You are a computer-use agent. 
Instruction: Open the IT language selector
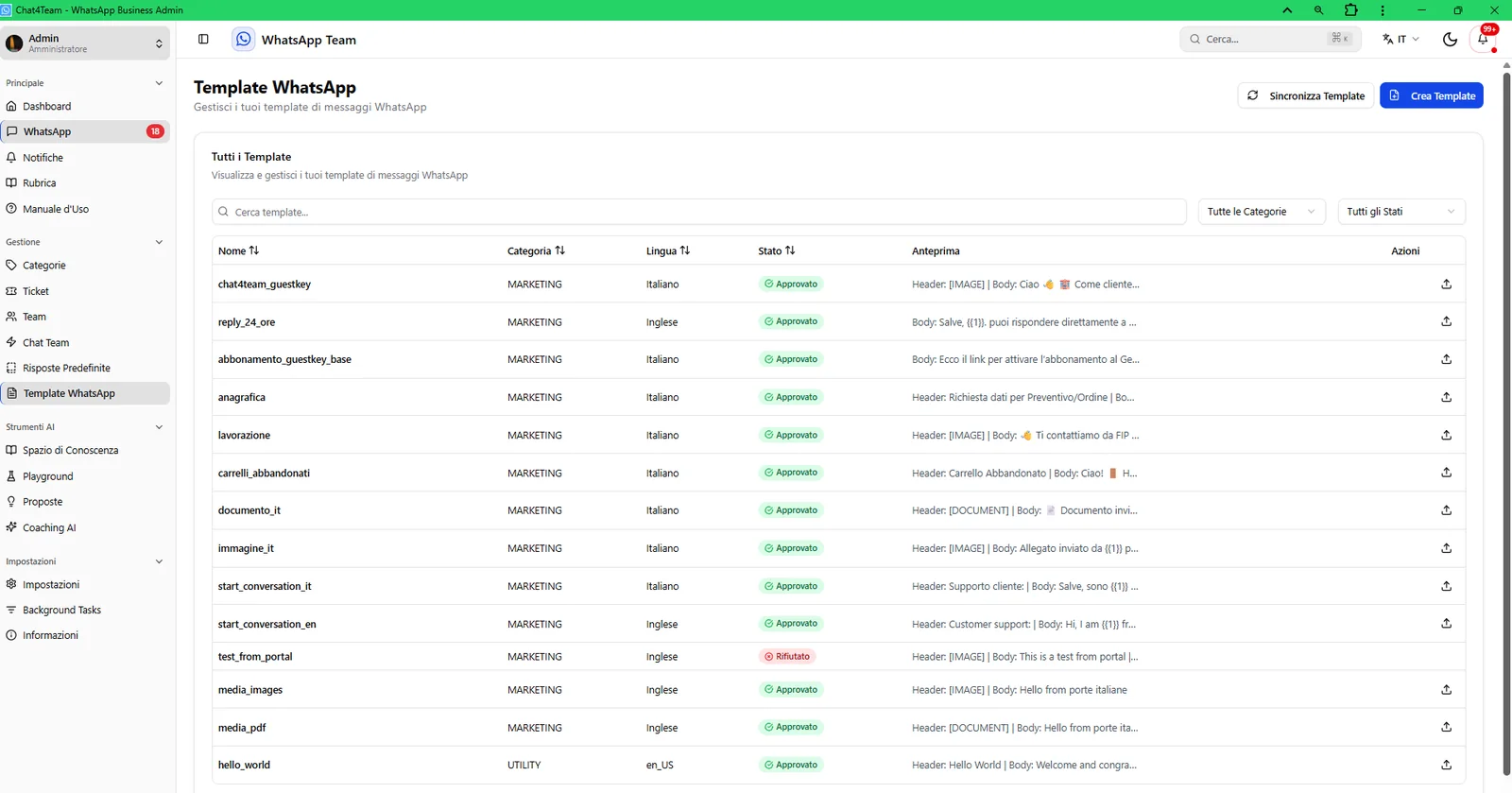coord(1400,39)
